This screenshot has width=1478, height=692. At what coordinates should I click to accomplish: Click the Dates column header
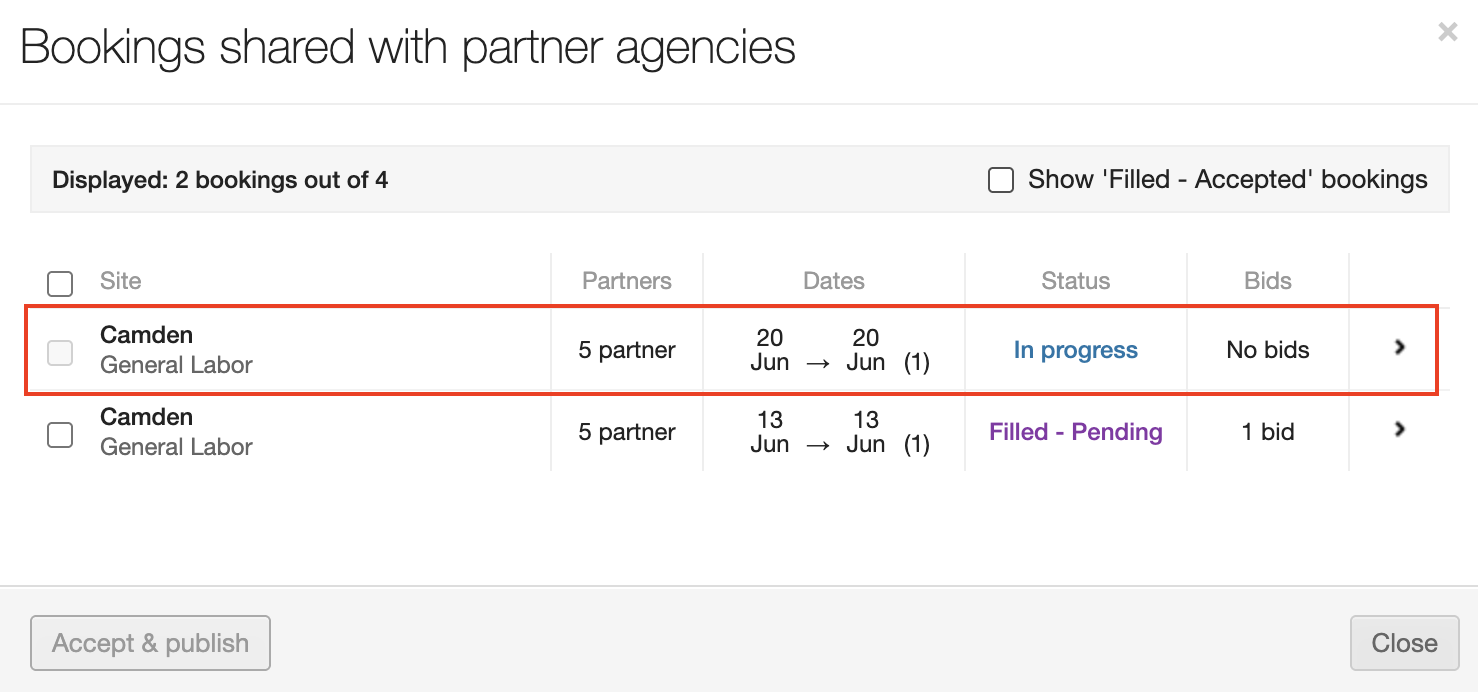[833, 281]
